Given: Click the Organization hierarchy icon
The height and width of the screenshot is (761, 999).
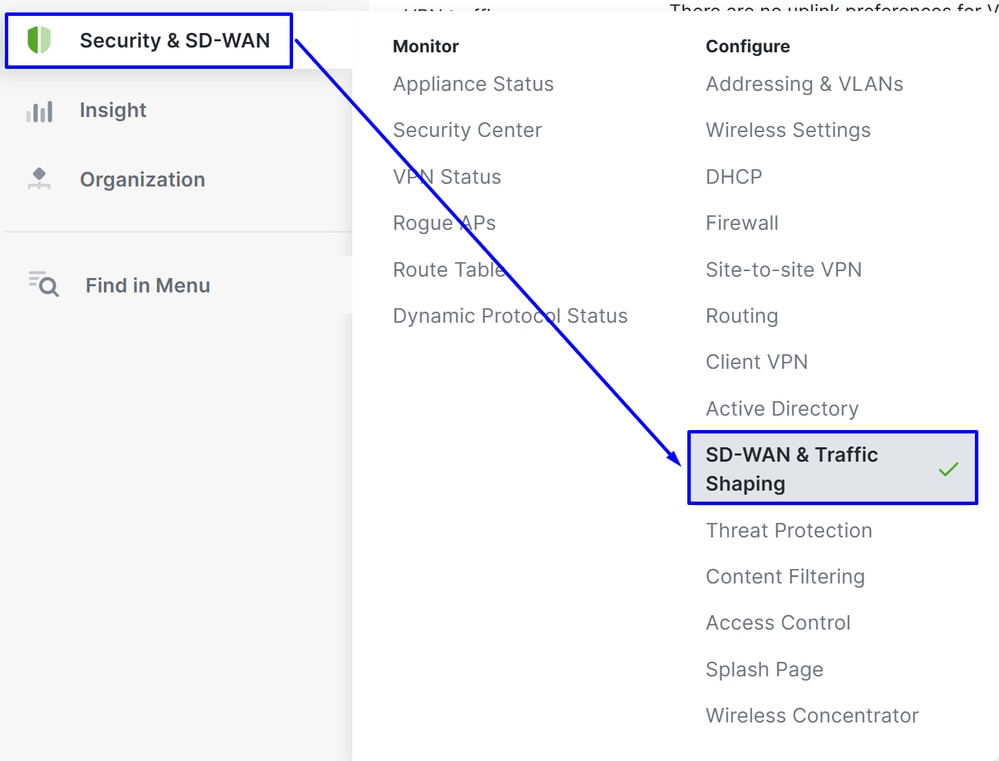Looking at the screenshot, I should [x=39, y=180].
